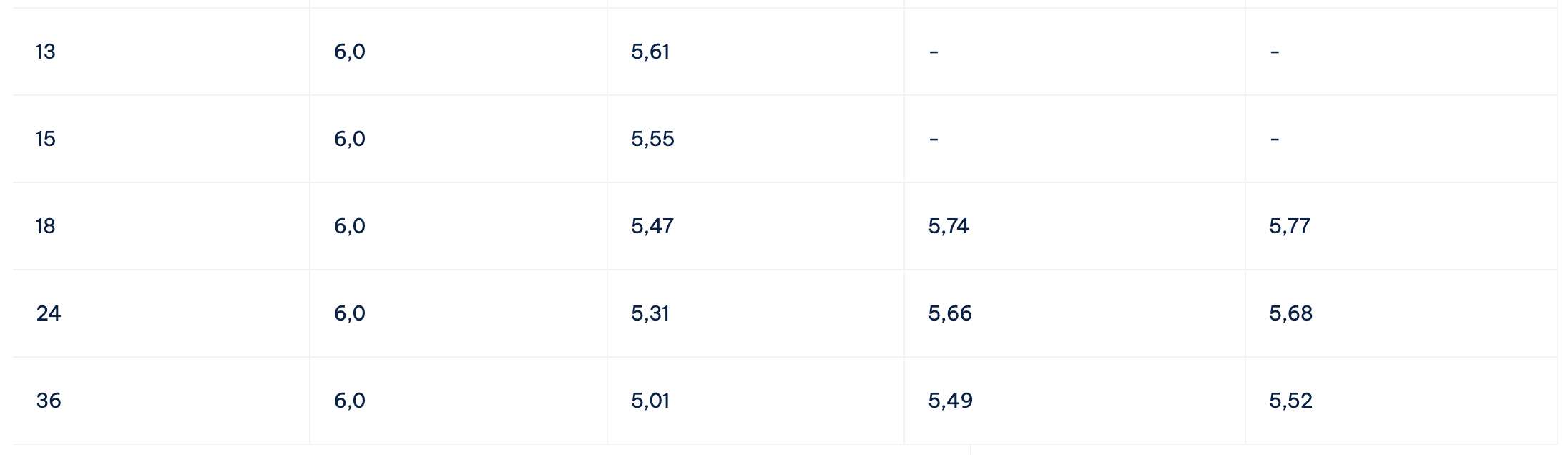Click the row label 18
The height and width of the screenshot is (455, 1568).
click(46, 226)
